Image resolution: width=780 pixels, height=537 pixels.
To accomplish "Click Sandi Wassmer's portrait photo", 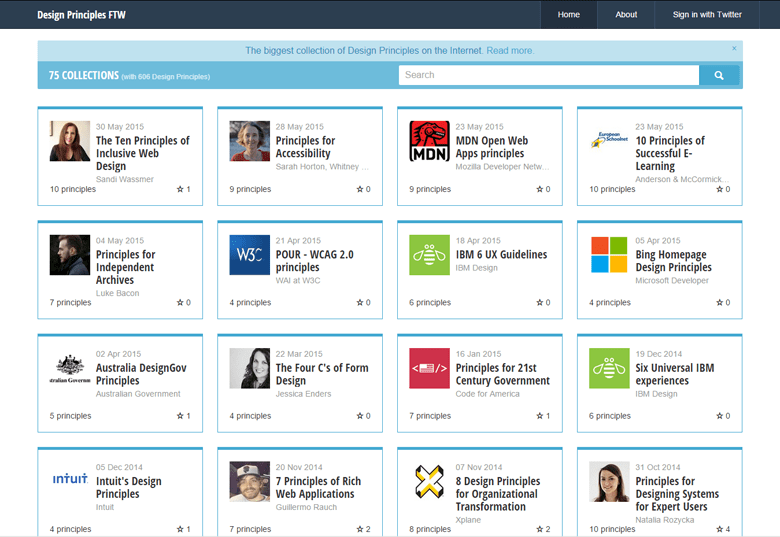I will tap(70, 141).
